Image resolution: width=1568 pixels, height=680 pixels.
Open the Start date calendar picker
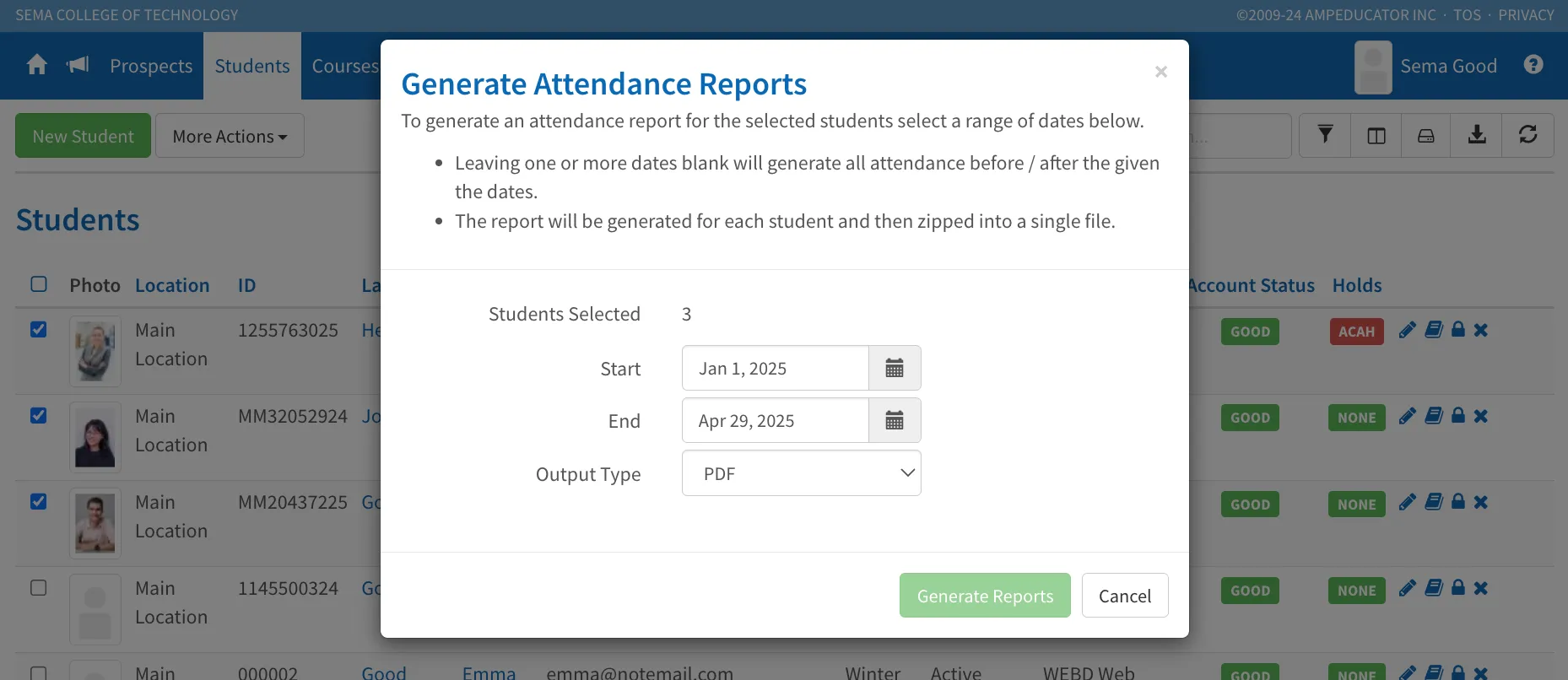pyautogui.click(x=895, y=368)
